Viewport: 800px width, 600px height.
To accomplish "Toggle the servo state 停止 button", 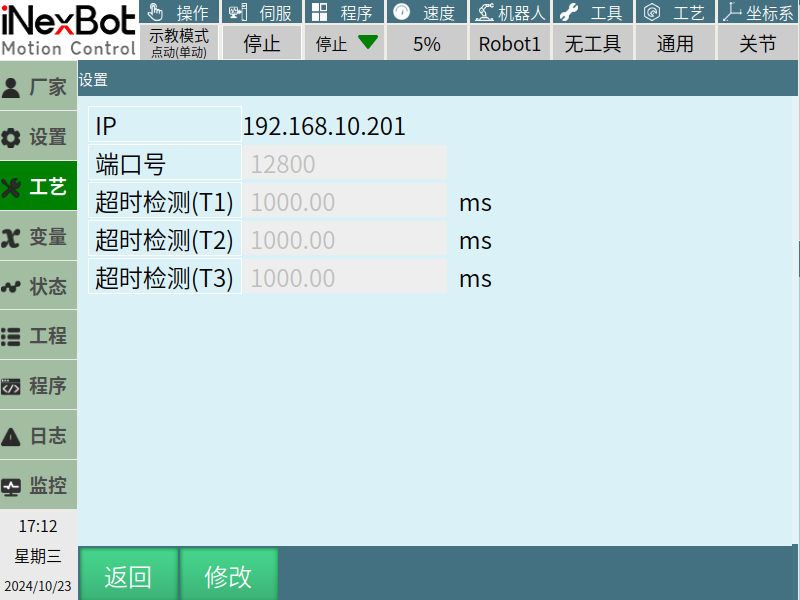I will (261, 43).
